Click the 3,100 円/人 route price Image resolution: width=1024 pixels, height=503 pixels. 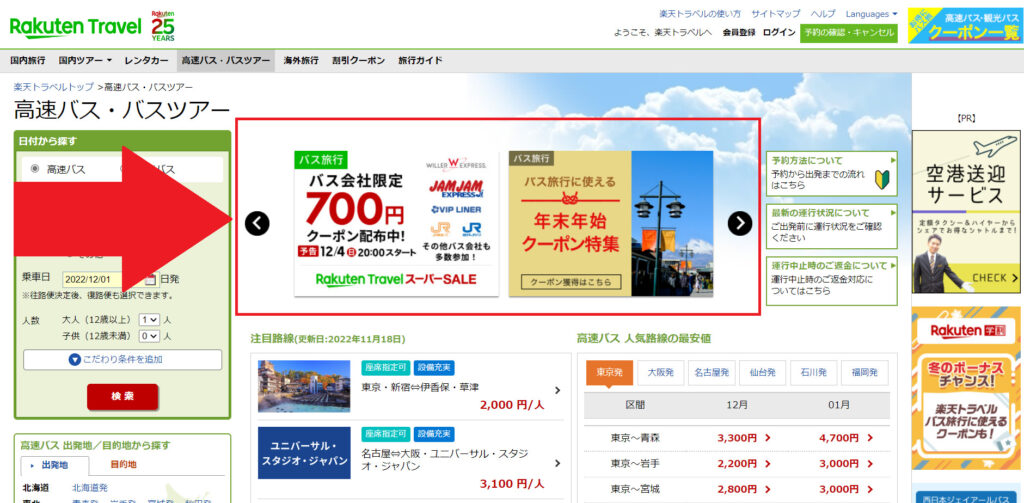(x=512, y=484)
